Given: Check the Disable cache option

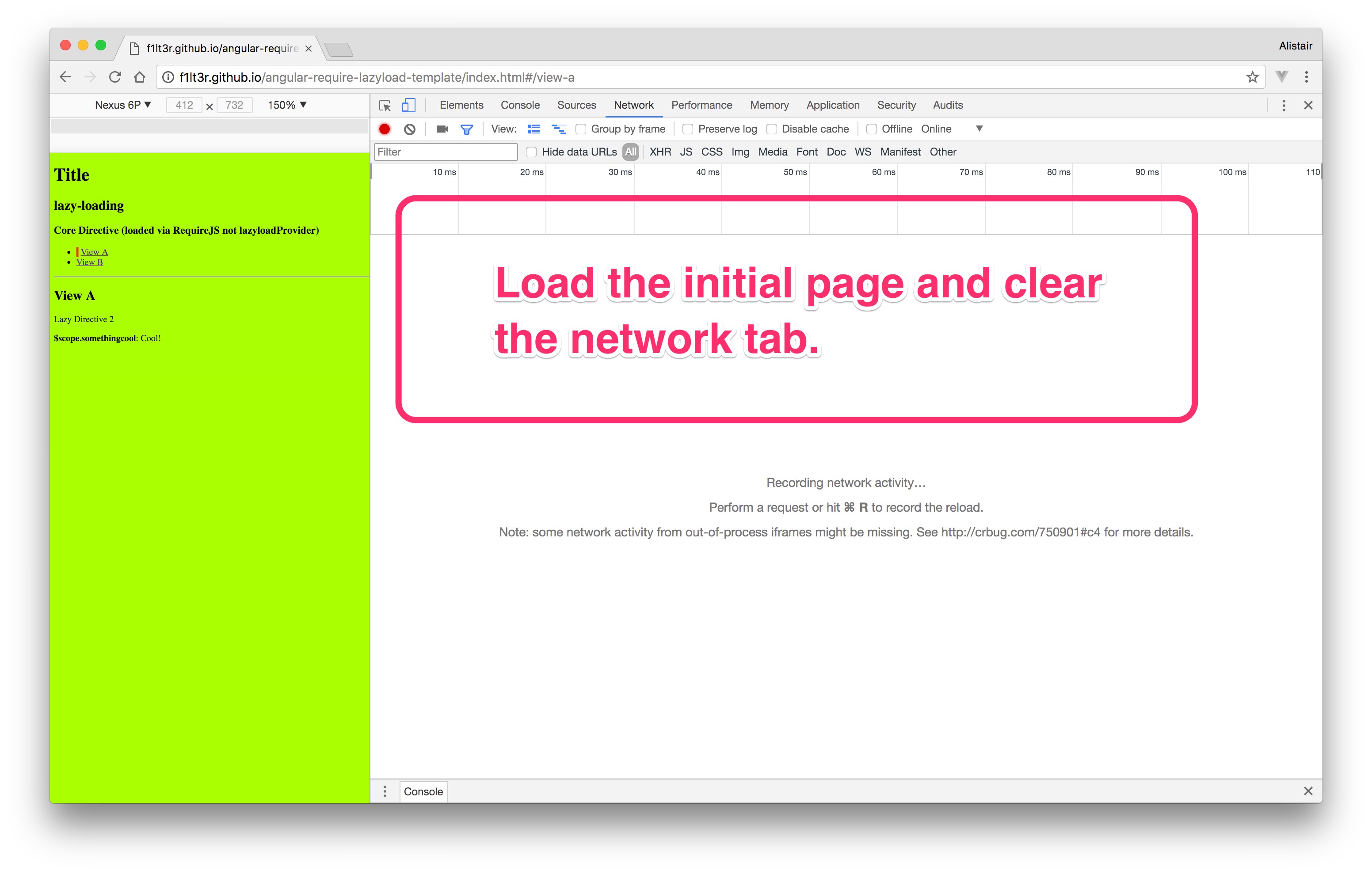Looking at the screenshot, I should coord(771,129).
